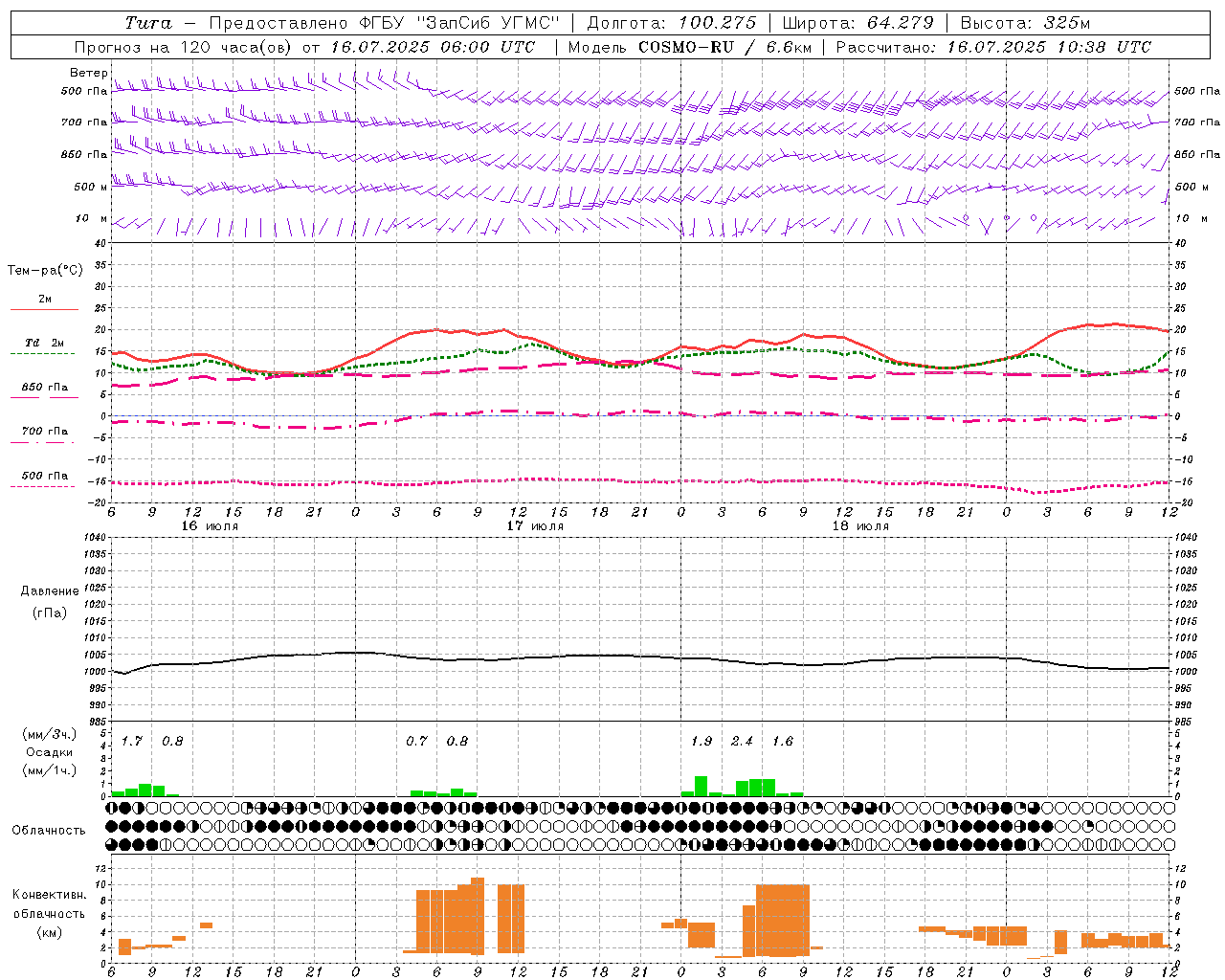Click the "1.9" precipitation total value
Screen dimensions: 1225x980
click(702, 742)
